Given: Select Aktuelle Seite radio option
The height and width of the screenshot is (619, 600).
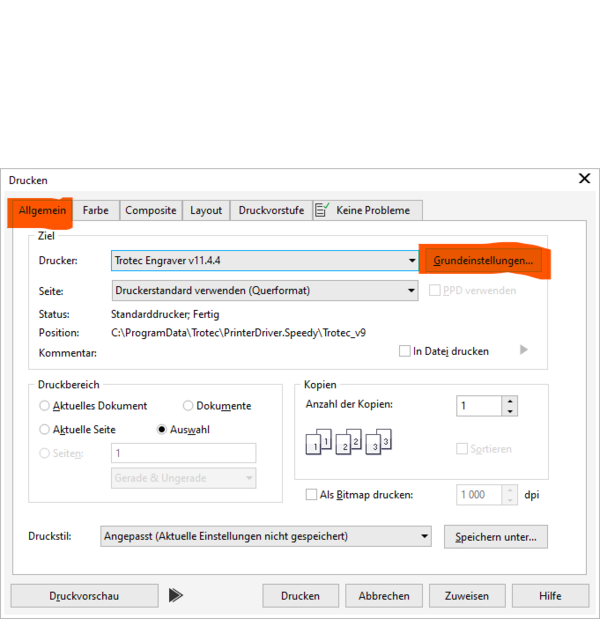Looking at the screenshot, I should [45, 429].
